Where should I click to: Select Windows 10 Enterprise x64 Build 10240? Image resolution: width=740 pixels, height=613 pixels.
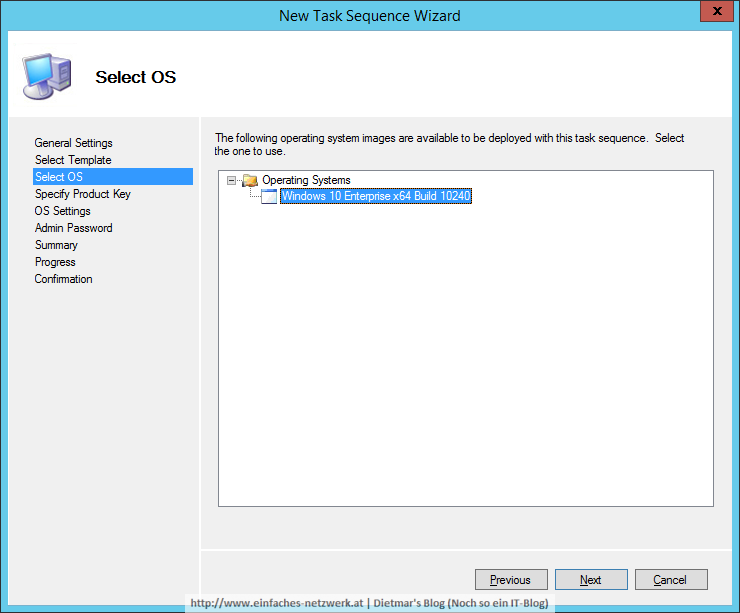point(376,196)
